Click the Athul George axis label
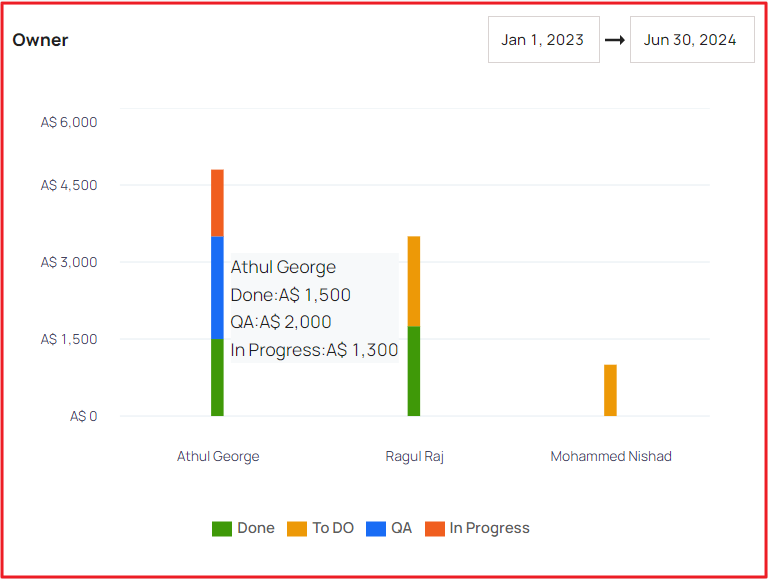This screenshot has height=579, width=768. tap(218, 456)
